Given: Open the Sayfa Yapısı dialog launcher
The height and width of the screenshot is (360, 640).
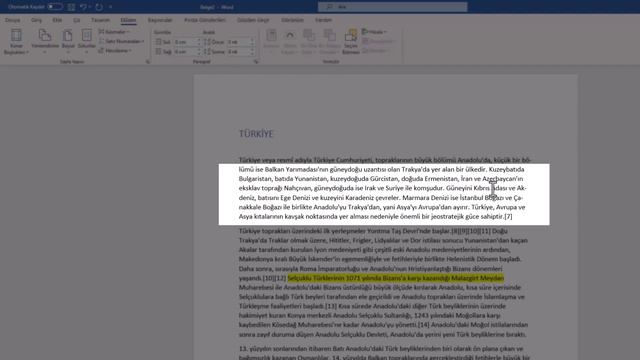Looking at the screenshot, I should [x=148, y=62].
